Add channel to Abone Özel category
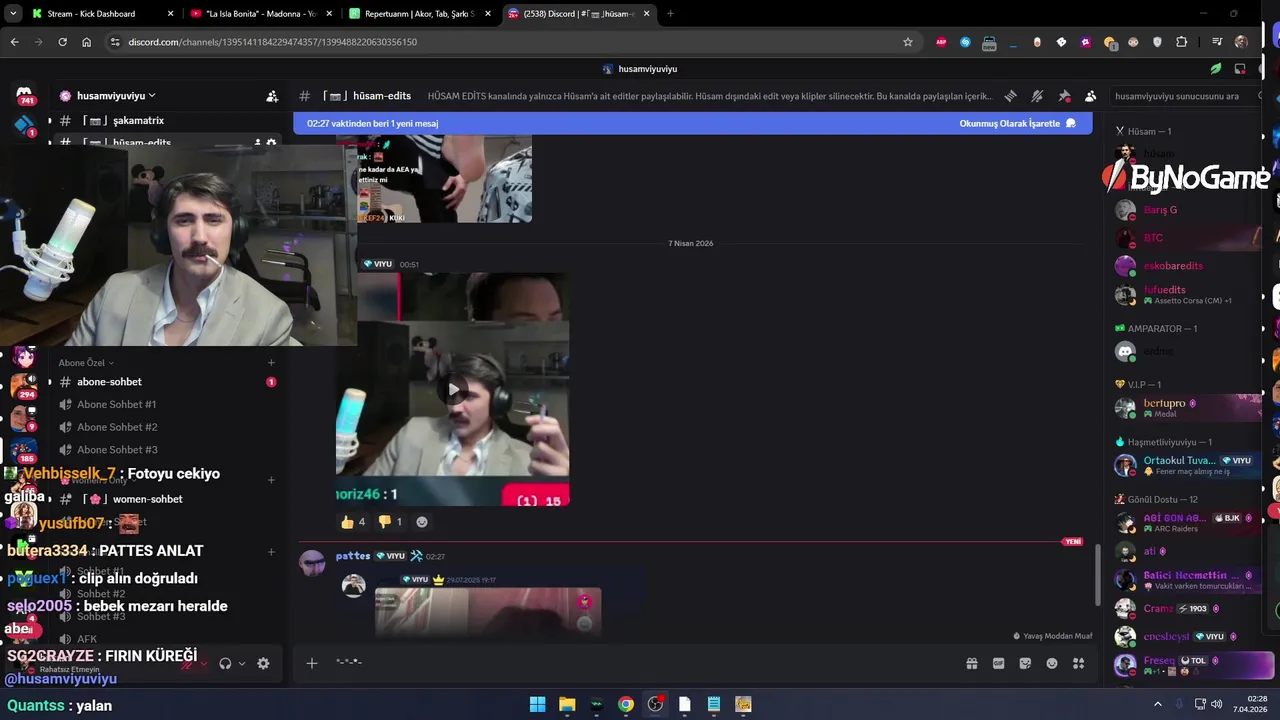The height and width of the screenshot is (720, 1280). pos(271,363)
